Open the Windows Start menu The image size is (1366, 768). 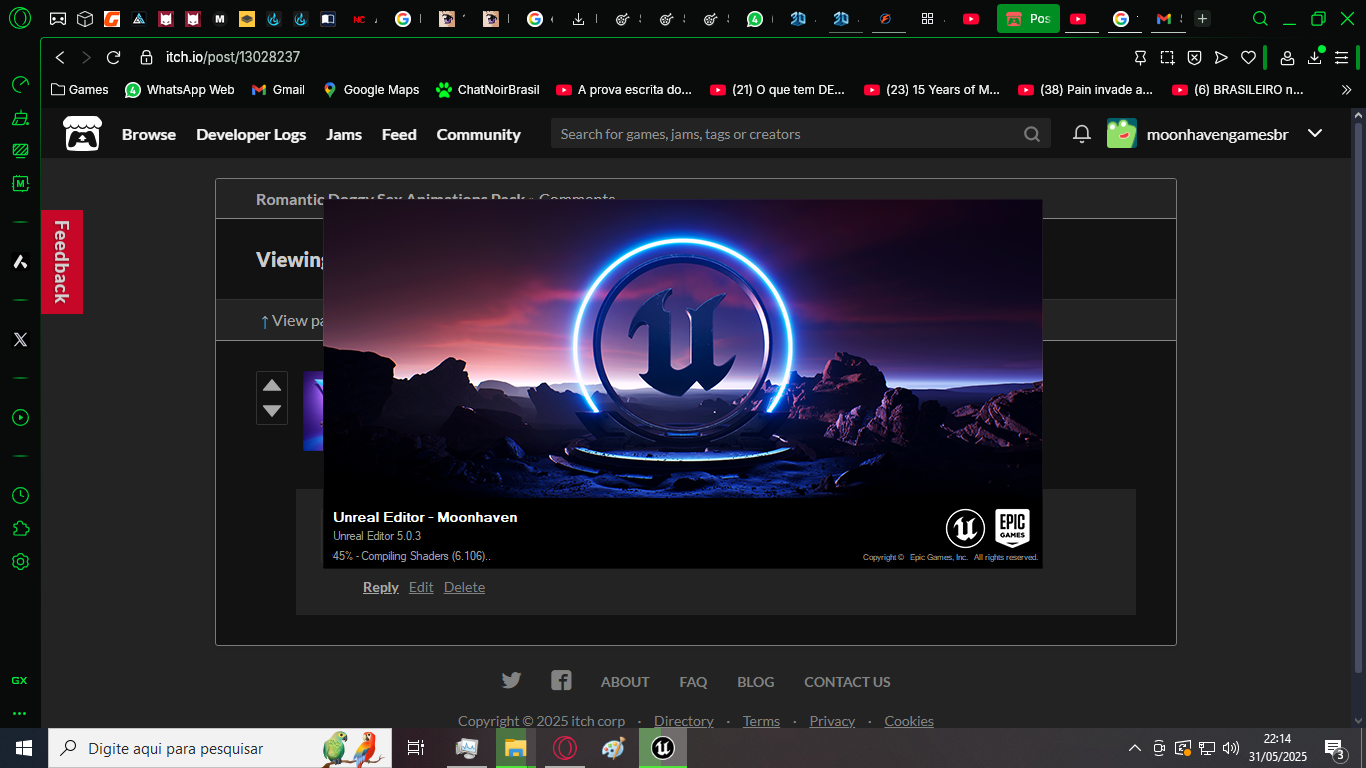24,748
